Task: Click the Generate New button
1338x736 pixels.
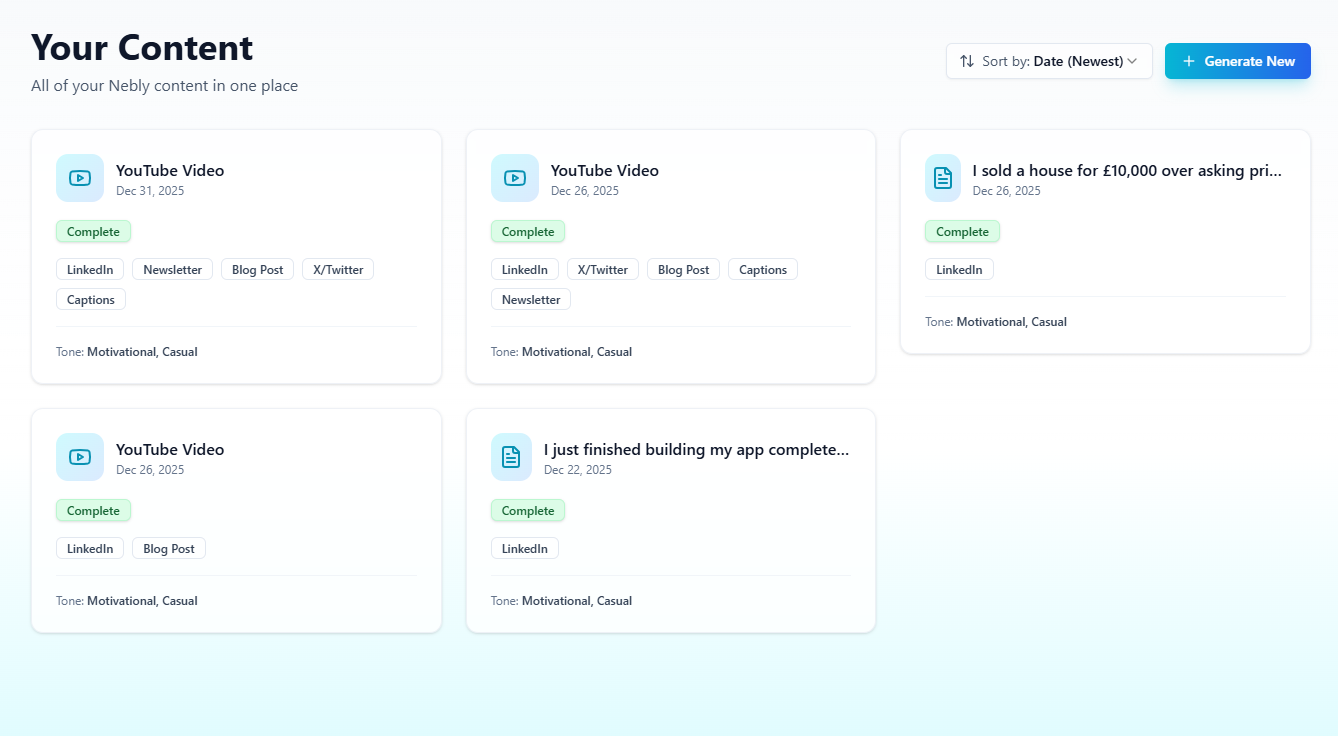Action: (x=1238, y=61)
